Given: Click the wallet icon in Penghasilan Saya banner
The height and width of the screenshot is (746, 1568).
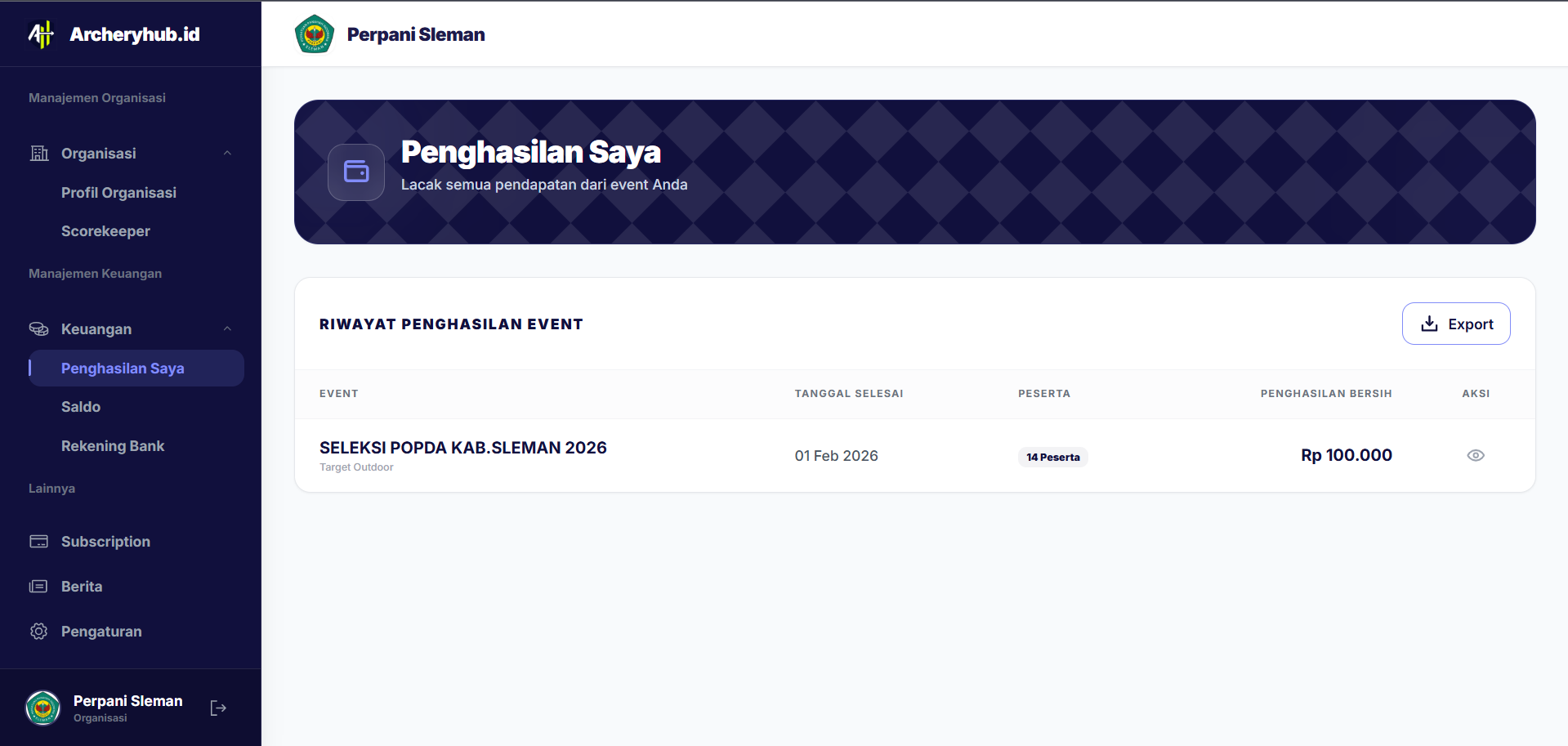Looking at the screenshot, I should click(x=355, y=172).
